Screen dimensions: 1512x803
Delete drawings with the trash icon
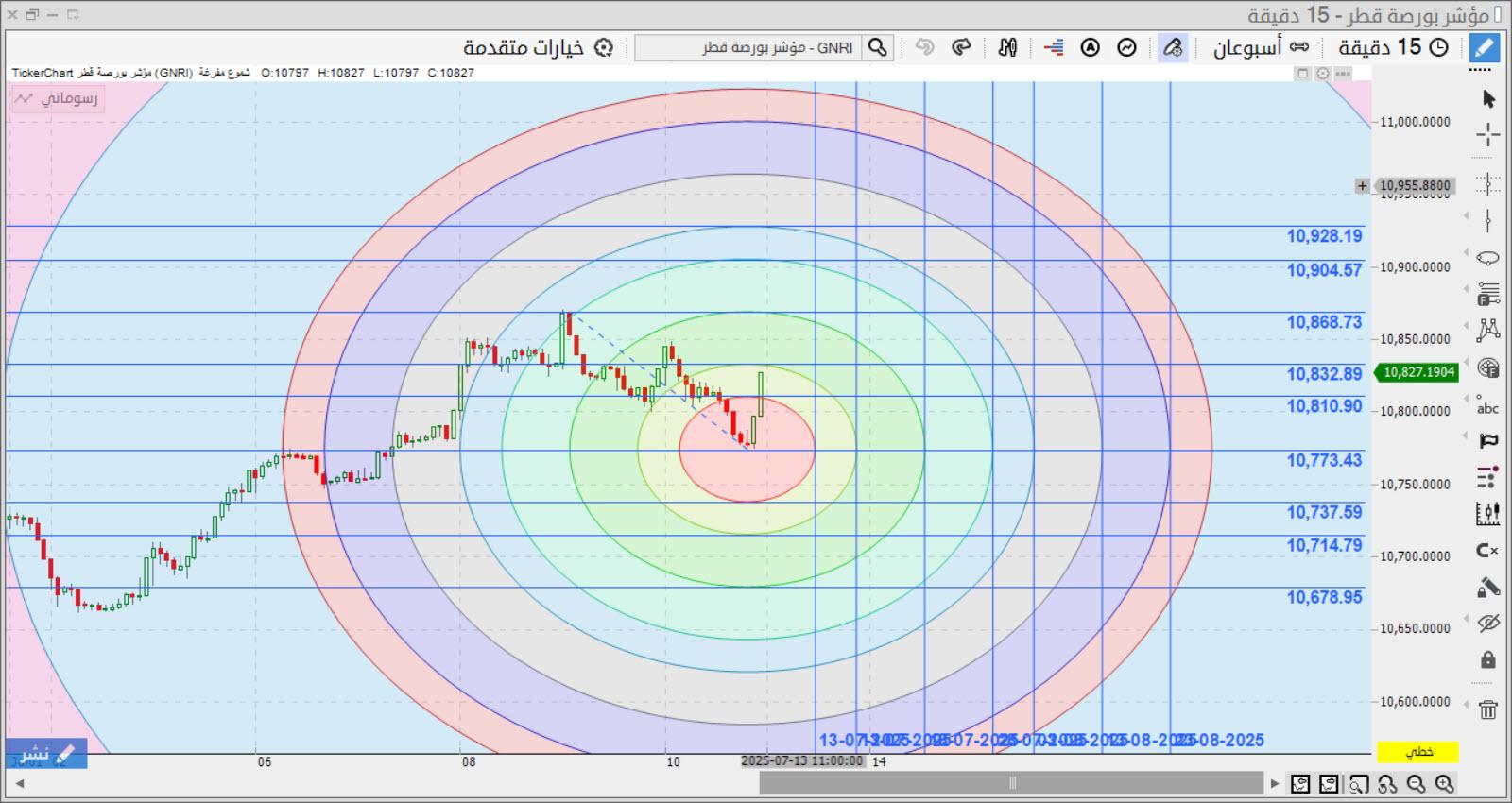(1488, 709)
